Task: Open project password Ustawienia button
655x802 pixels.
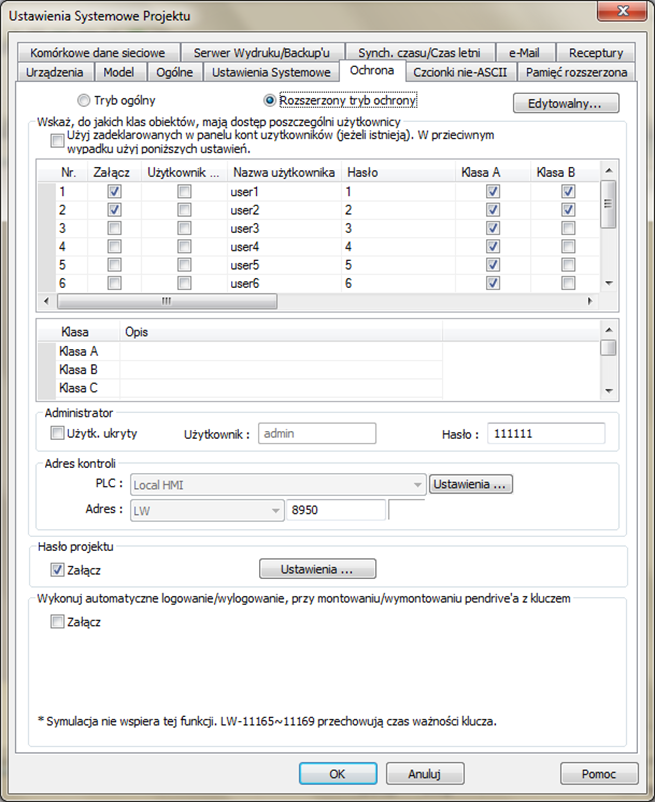Action: pos(318,569)
